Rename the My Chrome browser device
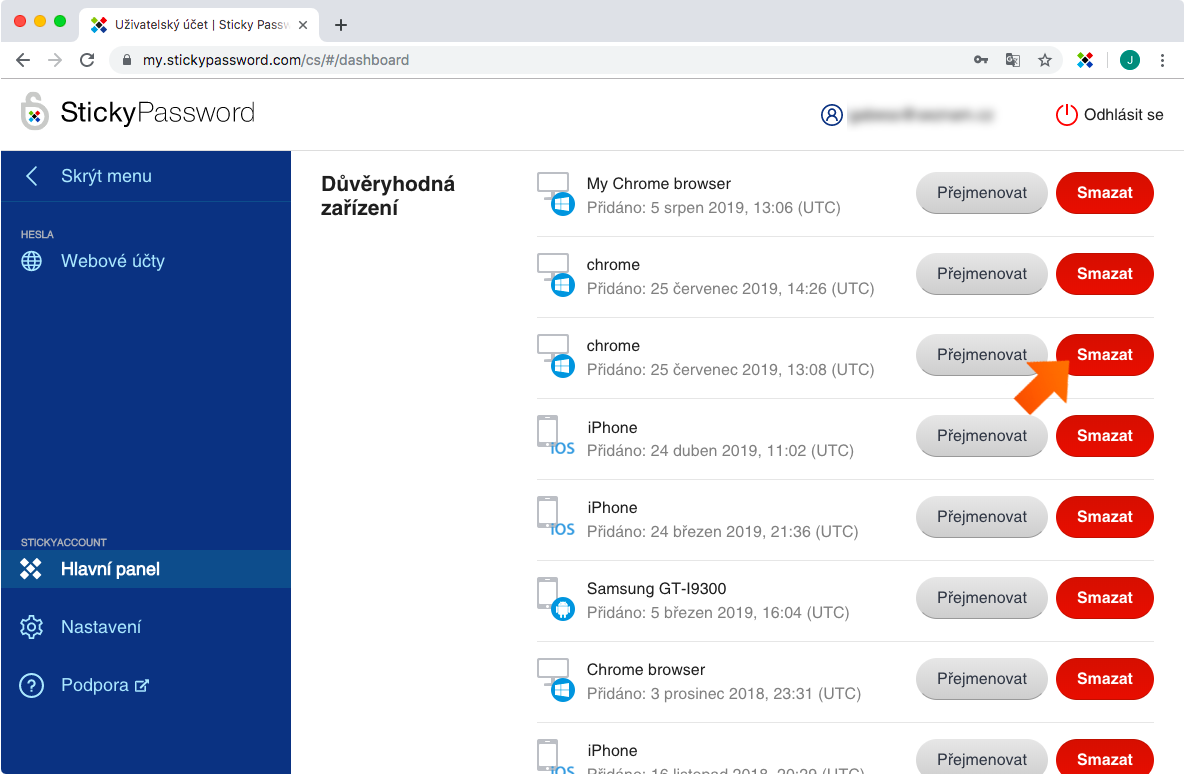The height and width of the screenshot is (775, 1184). coord(982,193)
